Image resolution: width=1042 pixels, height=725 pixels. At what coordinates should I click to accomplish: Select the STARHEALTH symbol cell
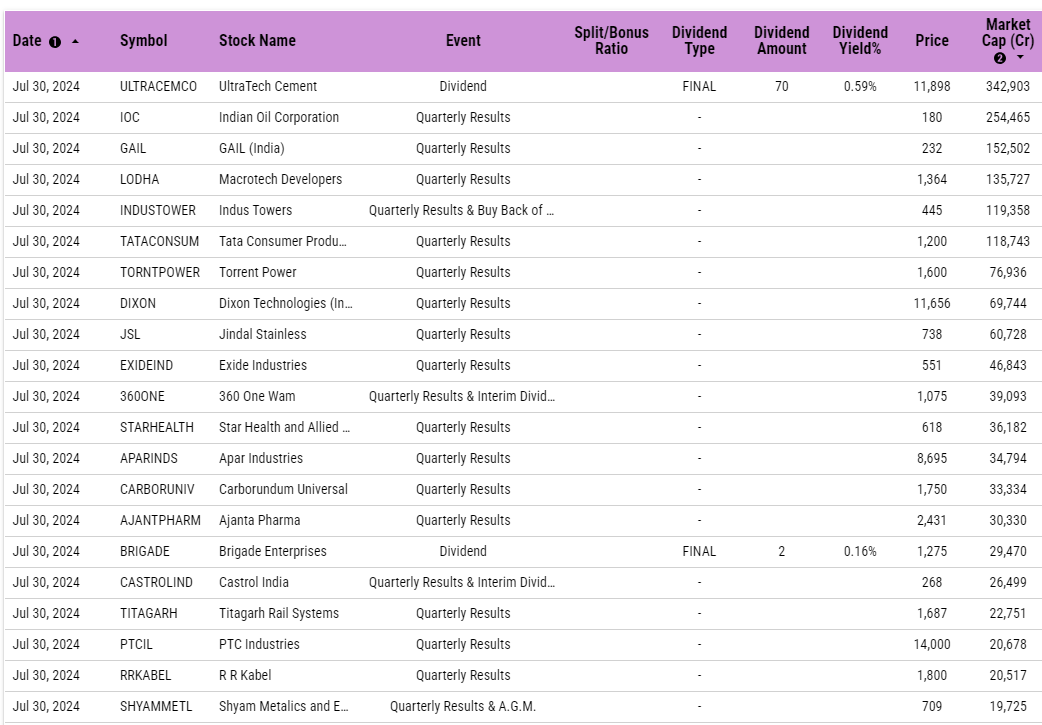pos(157,427)
